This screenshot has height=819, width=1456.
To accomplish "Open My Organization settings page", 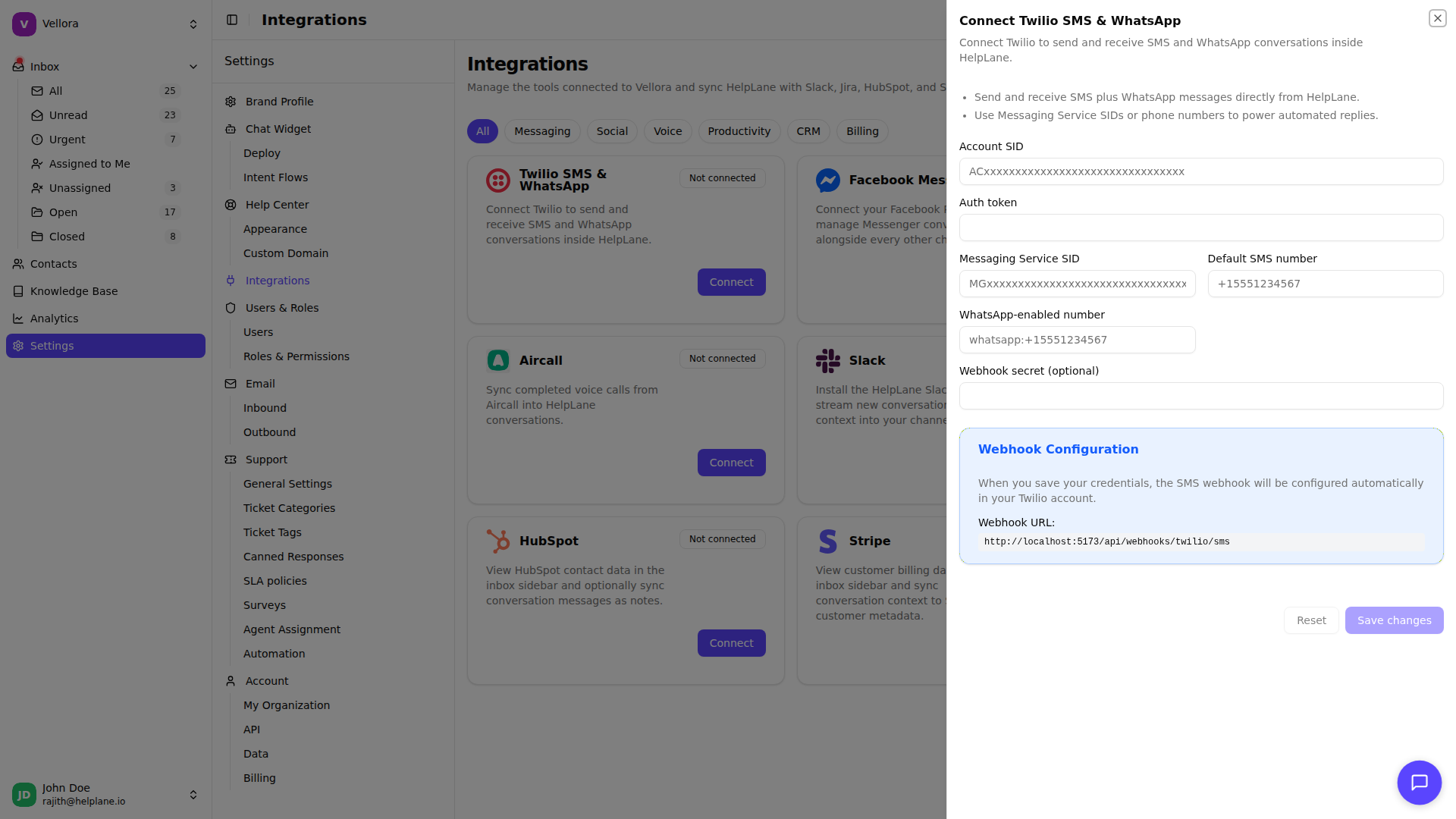I will 287,705.
